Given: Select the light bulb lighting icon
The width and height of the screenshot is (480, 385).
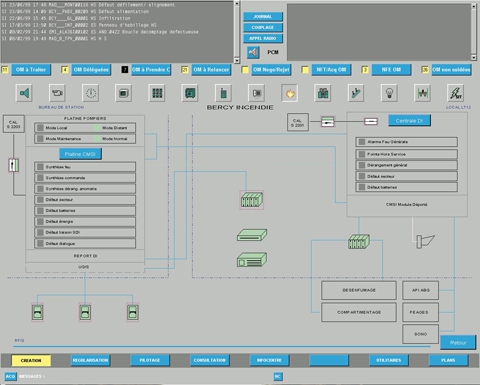Looking at the screenshot, I should click(x=389, y=93).
